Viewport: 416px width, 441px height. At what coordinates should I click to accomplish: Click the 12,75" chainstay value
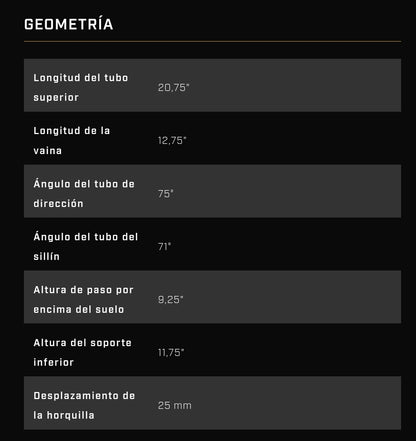172,140
